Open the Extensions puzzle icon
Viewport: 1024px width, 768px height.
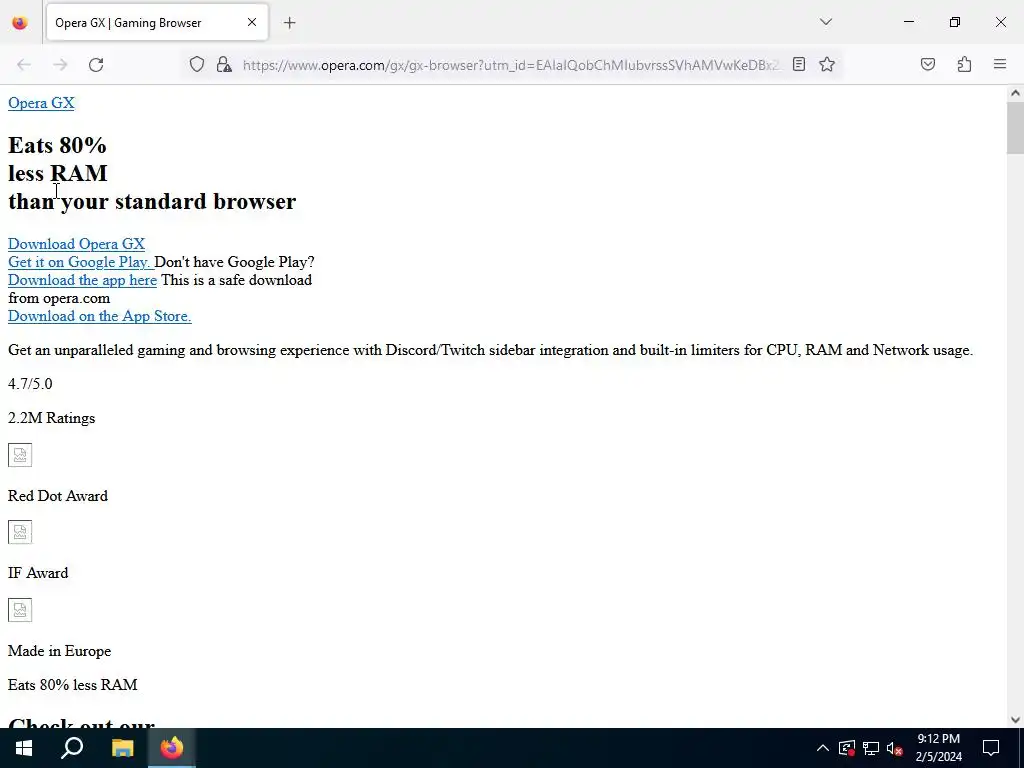964,64
